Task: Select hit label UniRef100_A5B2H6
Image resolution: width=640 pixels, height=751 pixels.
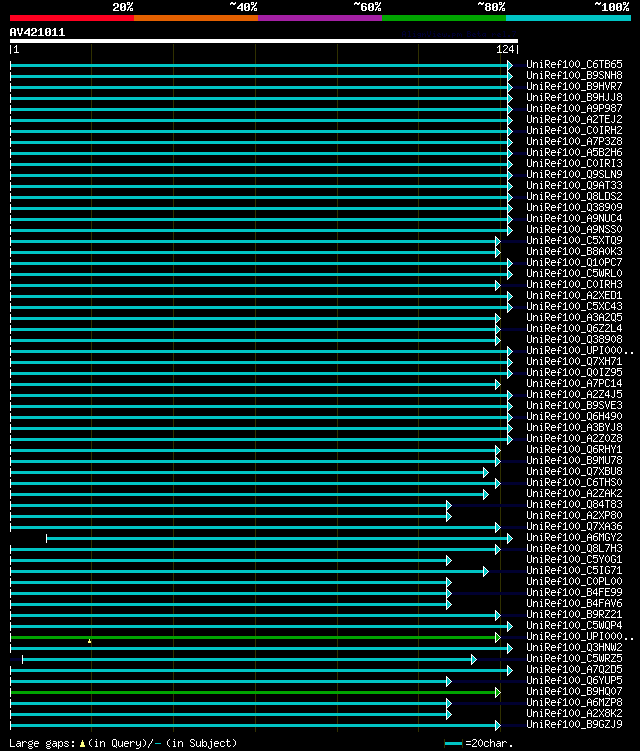Action: pyautogui.click(x=574, y=152)
